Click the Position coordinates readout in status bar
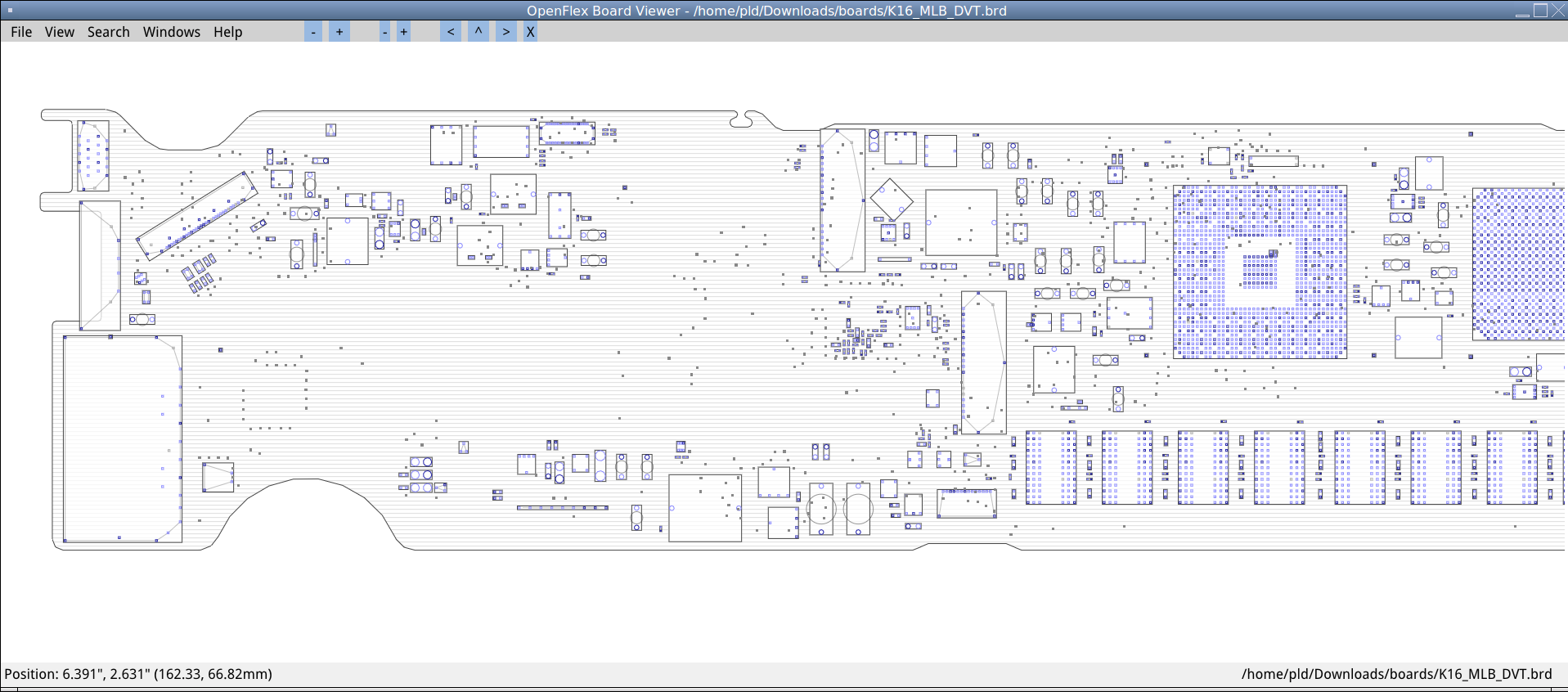The width and height of the screenshot is (1568, 692). click(138, 674)
